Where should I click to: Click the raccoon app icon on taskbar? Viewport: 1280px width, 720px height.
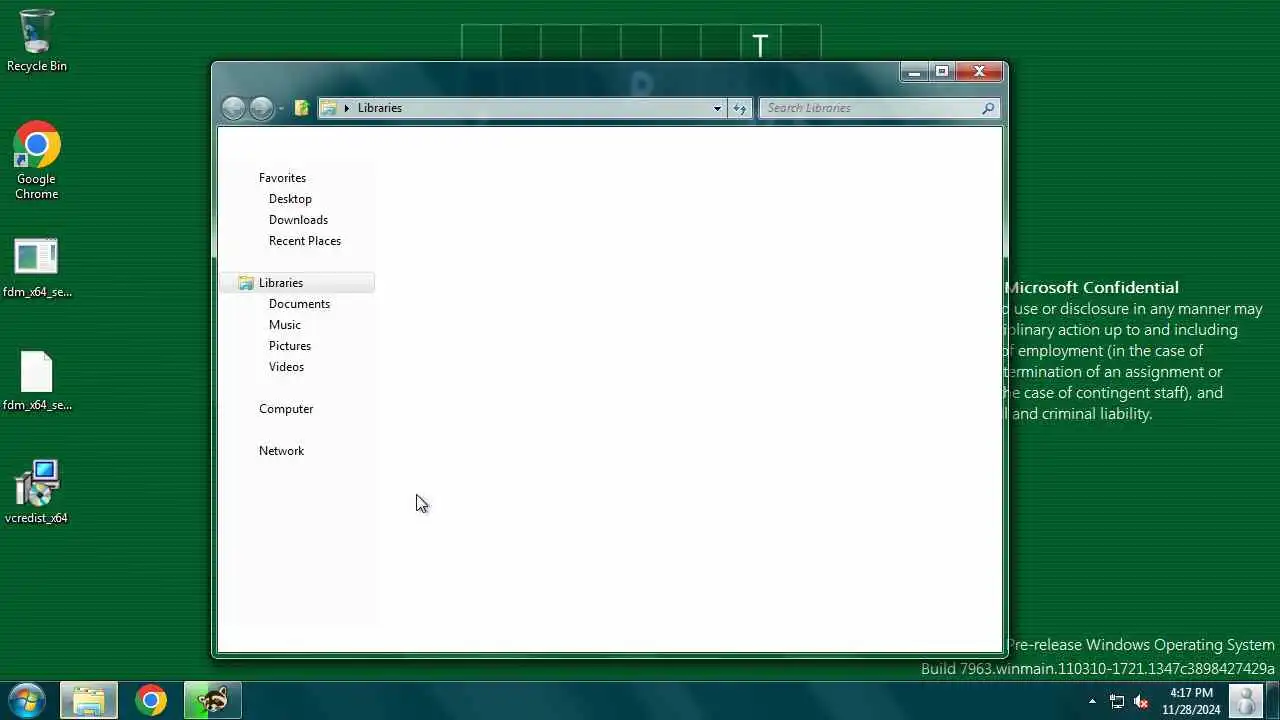point(212,700)
